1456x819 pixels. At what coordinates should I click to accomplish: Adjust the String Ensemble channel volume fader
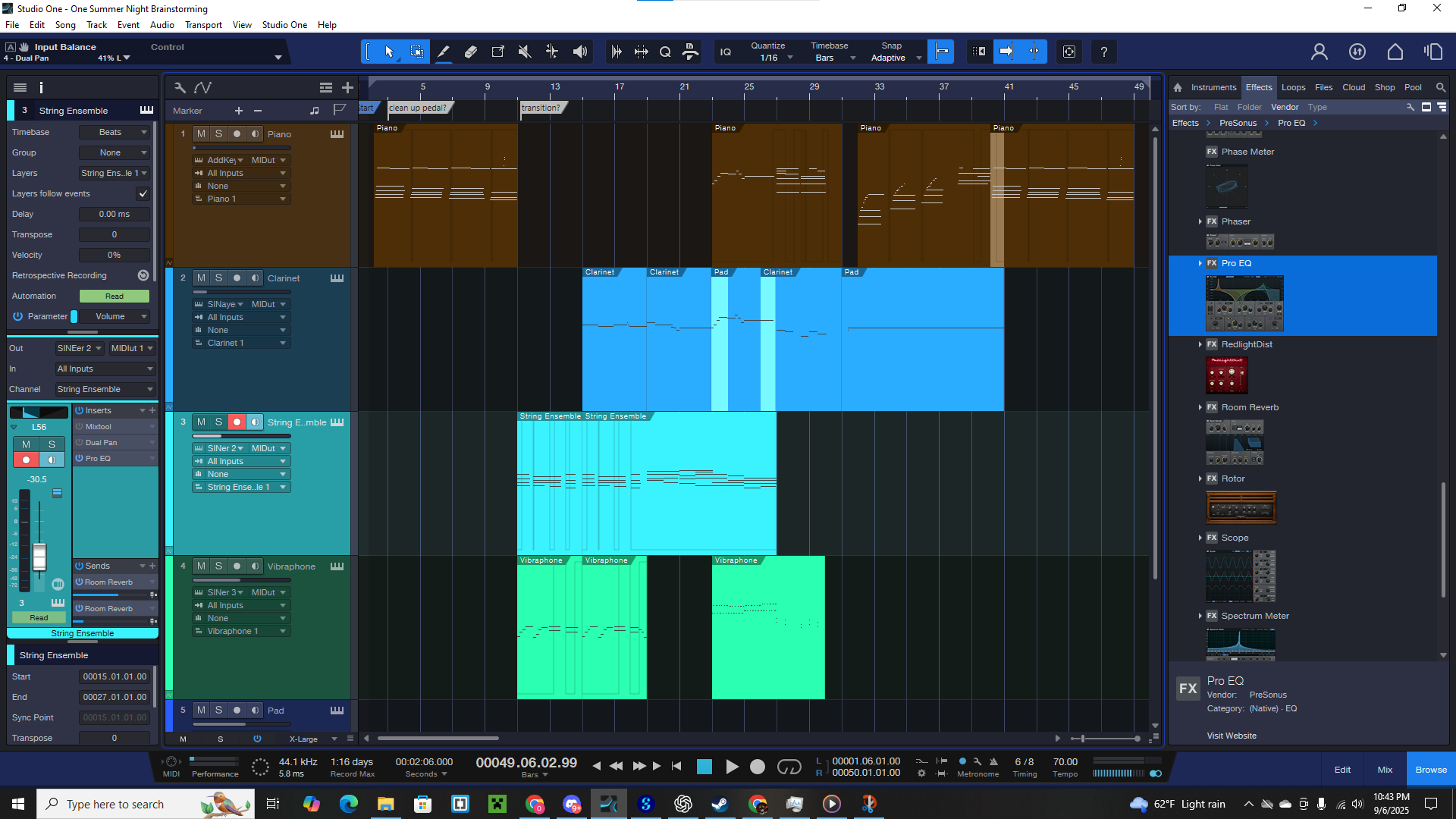click(39, 556)
